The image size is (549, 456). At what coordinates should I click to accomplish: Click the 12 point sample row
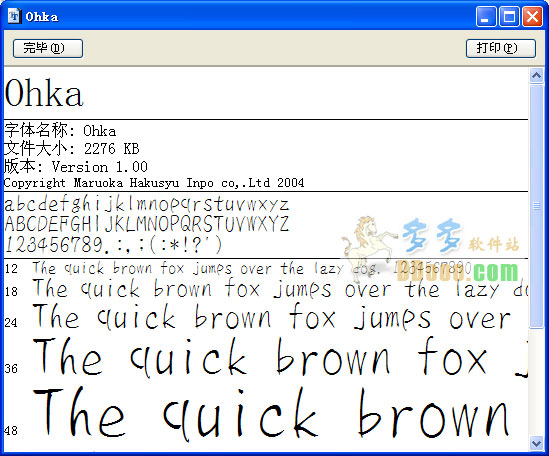[x=238, y=269]
